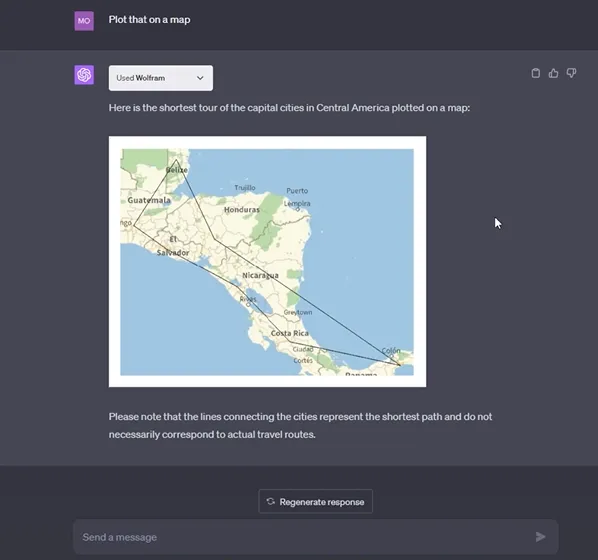Copy the response with the clipboard icon
The image size is (598, 560).
535,73
